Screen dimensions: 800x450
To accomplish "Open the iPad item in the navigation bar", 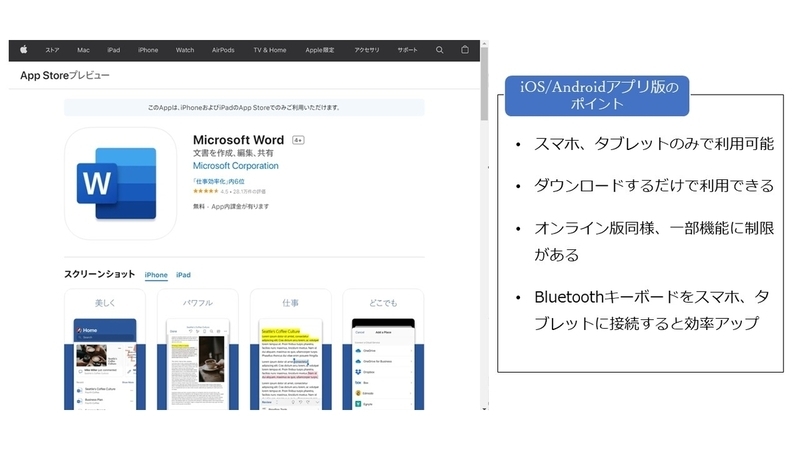I will click(x=114, y=50).
